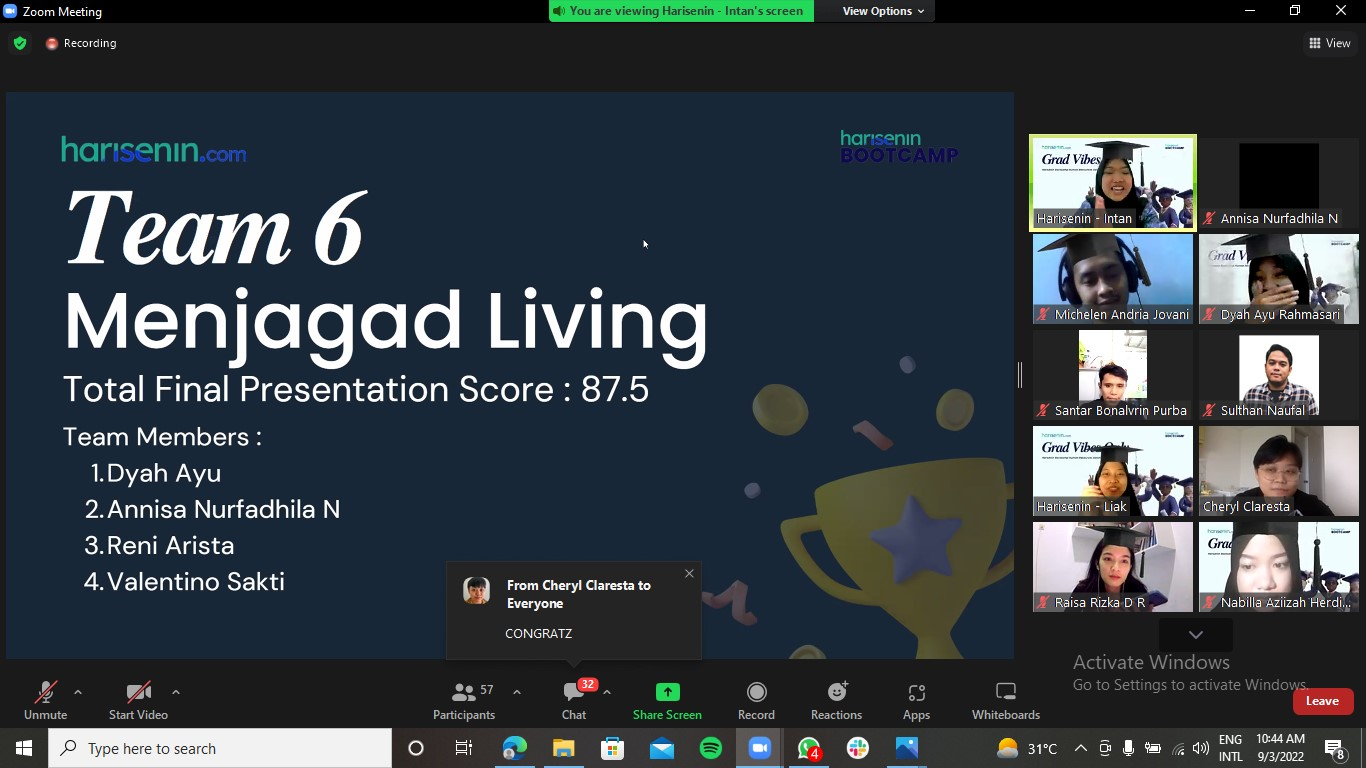Click the gallery panel resize handle
The image size is (1366, 768).
(x=1020, y=375)
